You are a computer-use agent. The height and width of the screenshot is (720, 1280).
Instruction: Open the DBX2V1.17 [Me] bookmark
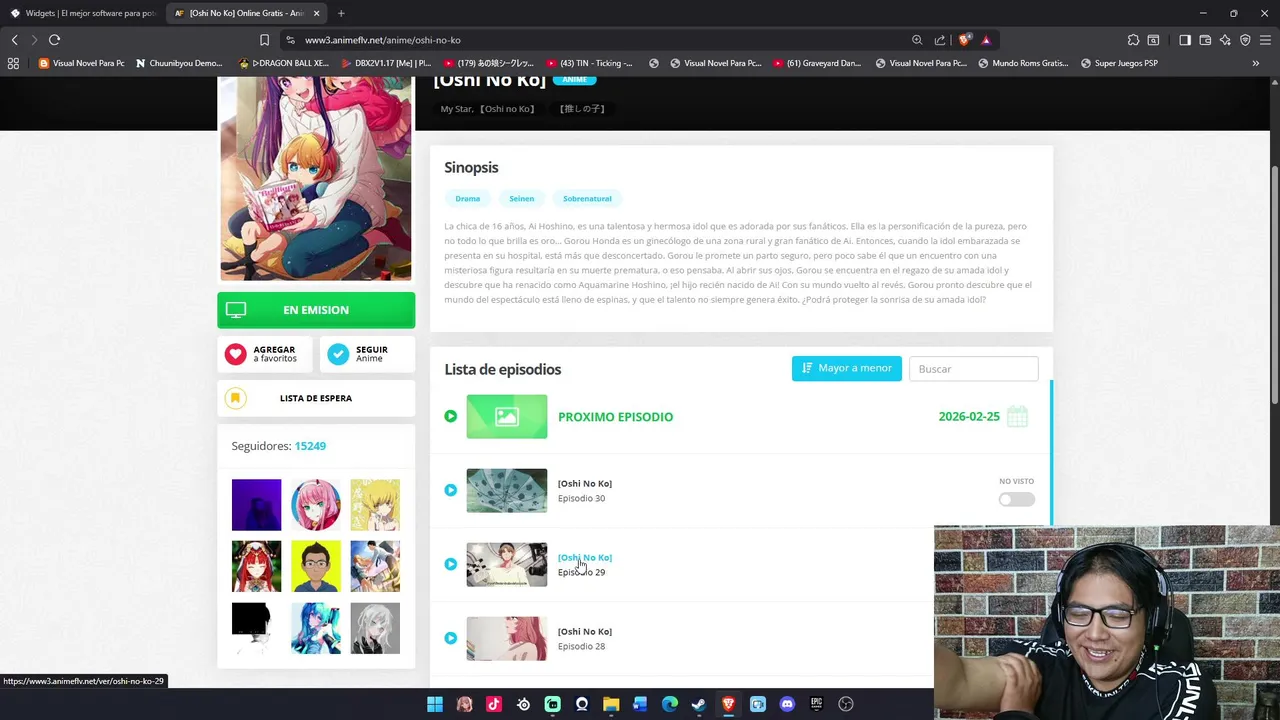[385, 63]
